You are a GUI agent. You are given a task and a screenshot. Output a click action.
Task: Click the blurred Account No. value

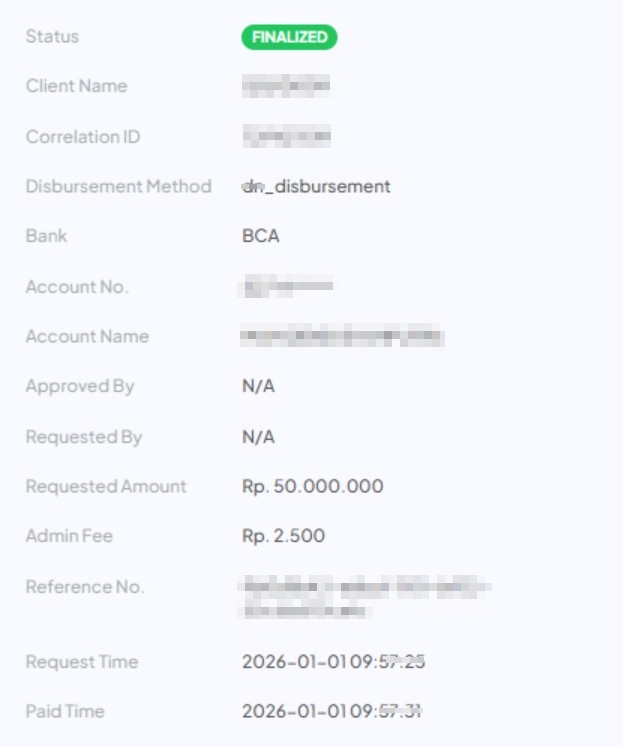[x=286, y=287]
